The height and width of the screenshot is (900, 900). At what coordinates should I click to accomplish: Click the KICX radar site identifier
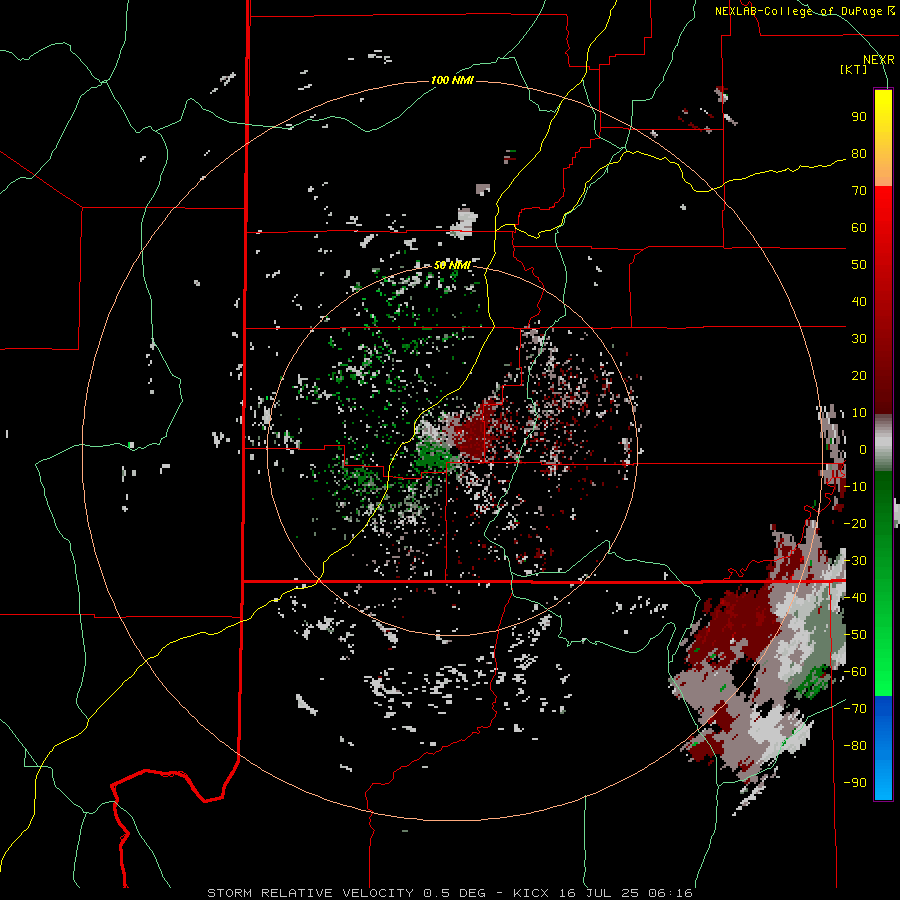(x=531, y=893)
